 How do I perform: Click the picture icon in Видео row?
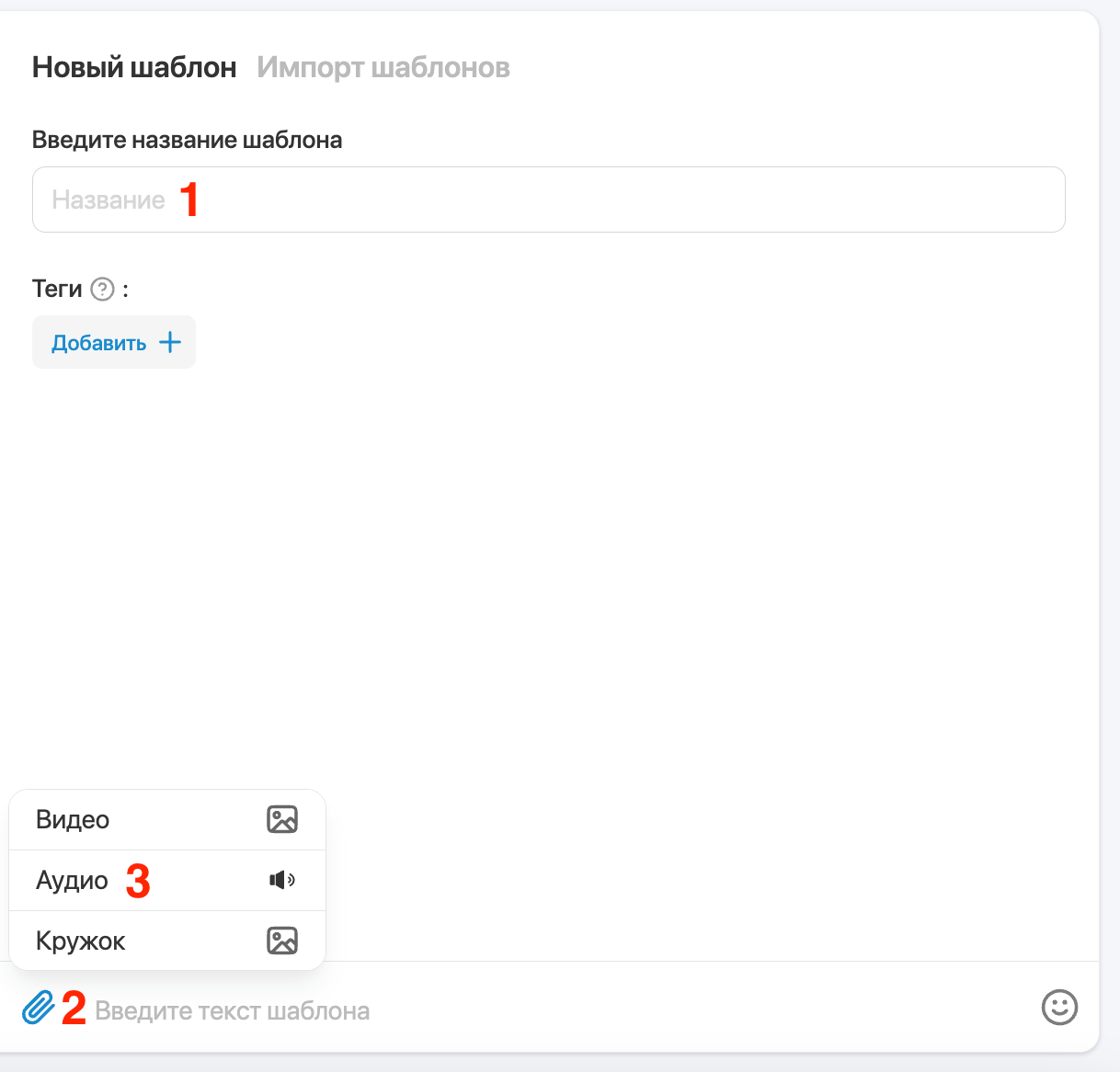282,819
